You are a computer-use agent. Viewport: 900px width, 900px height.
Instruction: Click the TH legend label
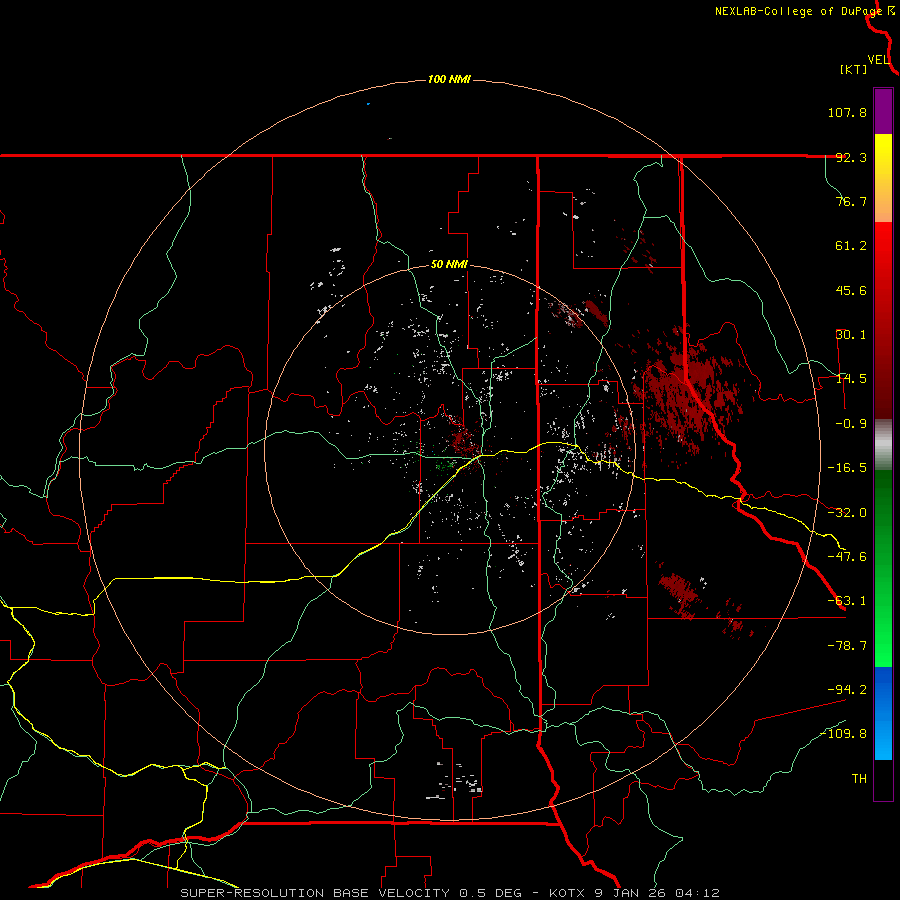click(859, 779)
